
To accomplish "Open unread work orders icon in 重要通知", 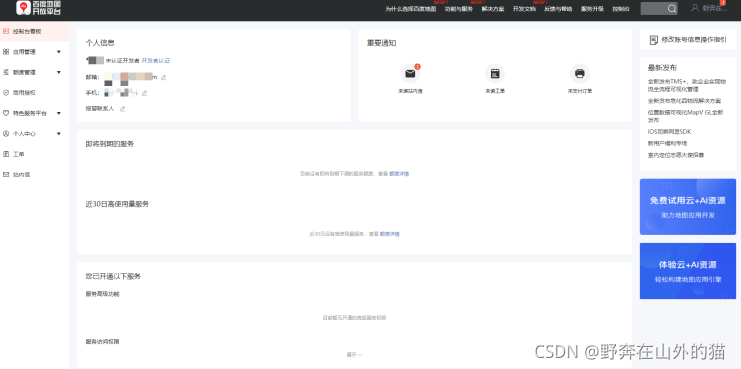I will pyautogui.click(x=495, y=74).
